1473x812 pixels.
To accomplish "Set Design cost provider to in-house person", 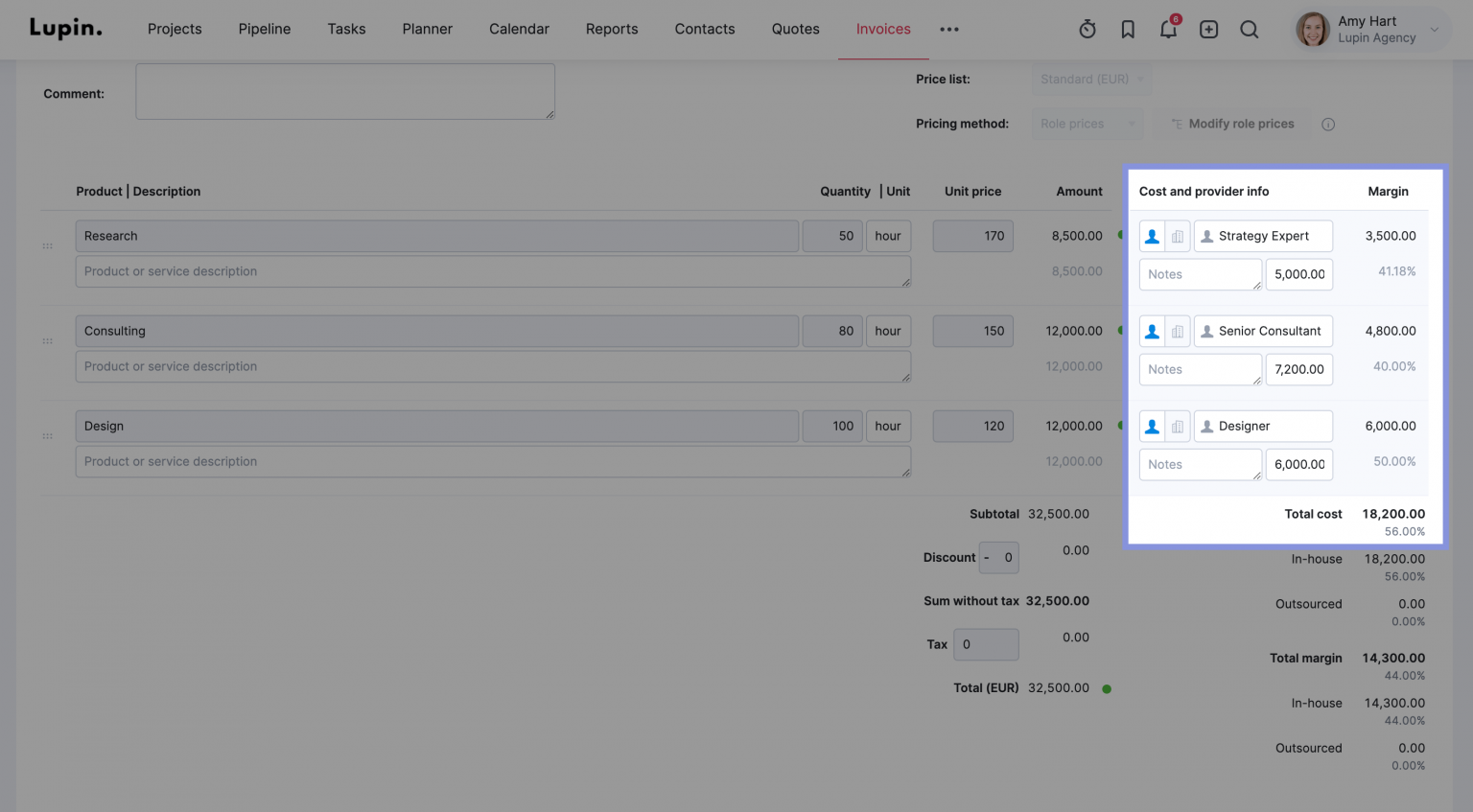I will 1152,426.
